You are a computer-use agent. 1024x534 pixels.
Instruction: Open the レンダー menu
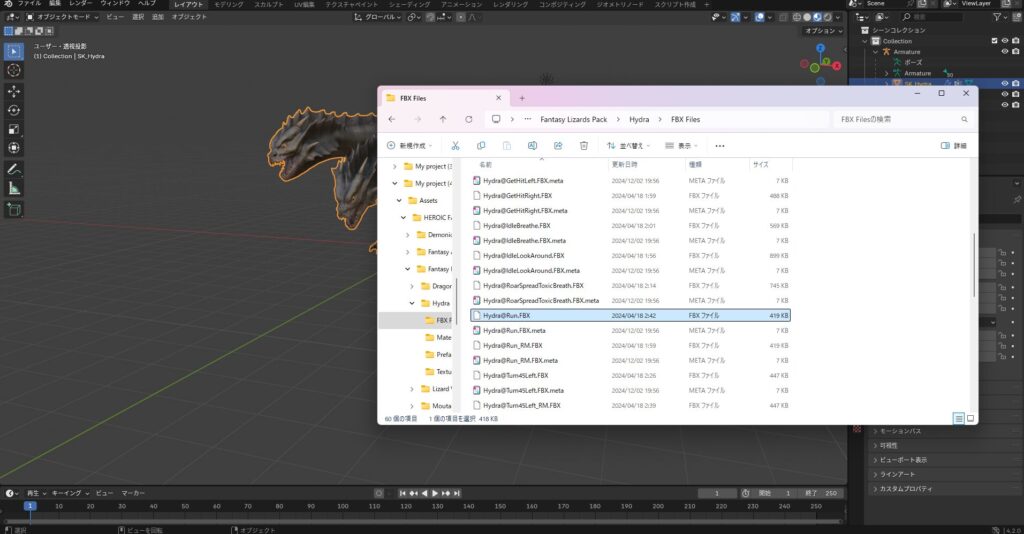[80, 3]
